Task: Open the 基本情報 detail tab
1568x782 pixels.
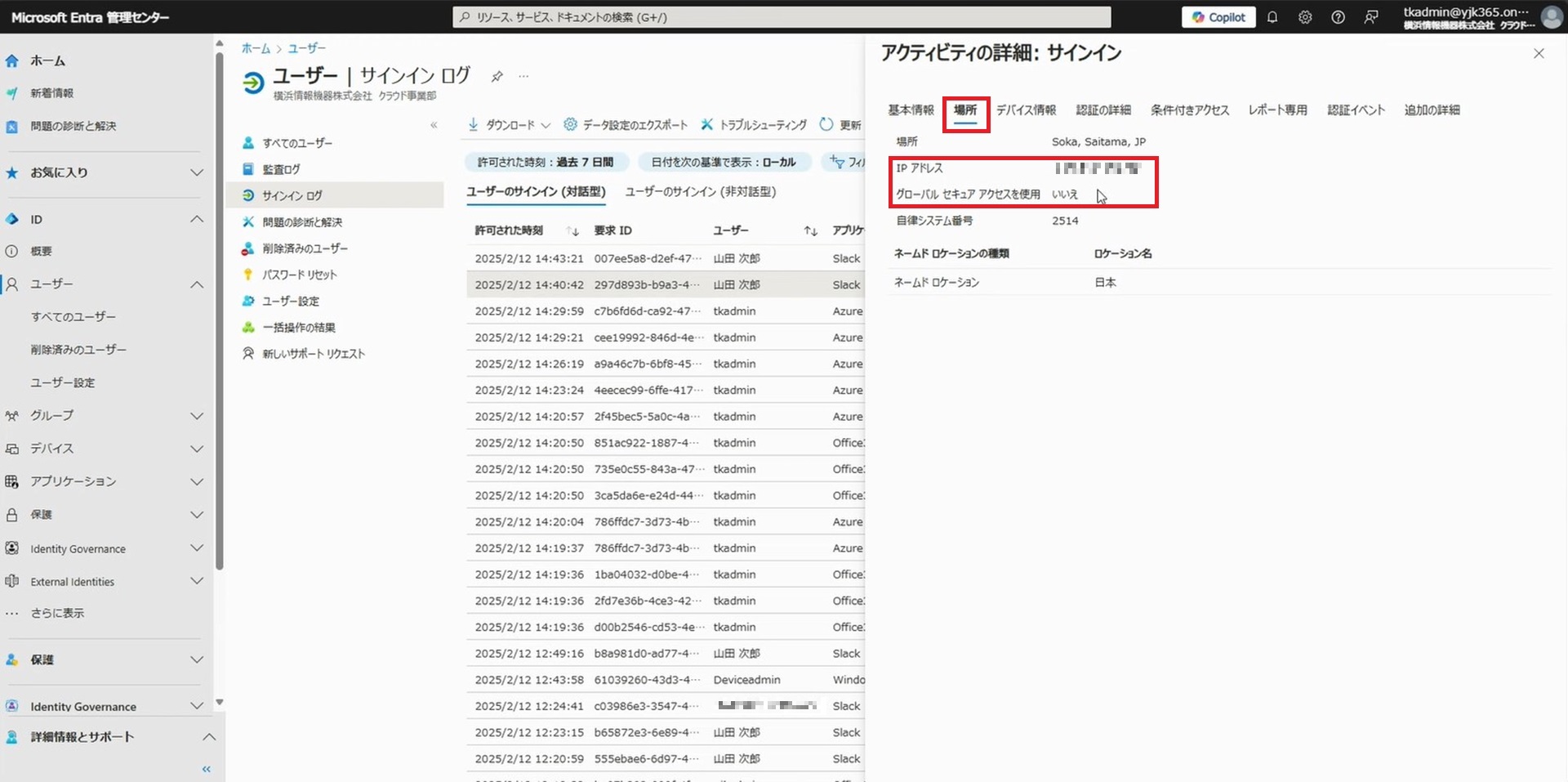Action: [x=911, y=110]
